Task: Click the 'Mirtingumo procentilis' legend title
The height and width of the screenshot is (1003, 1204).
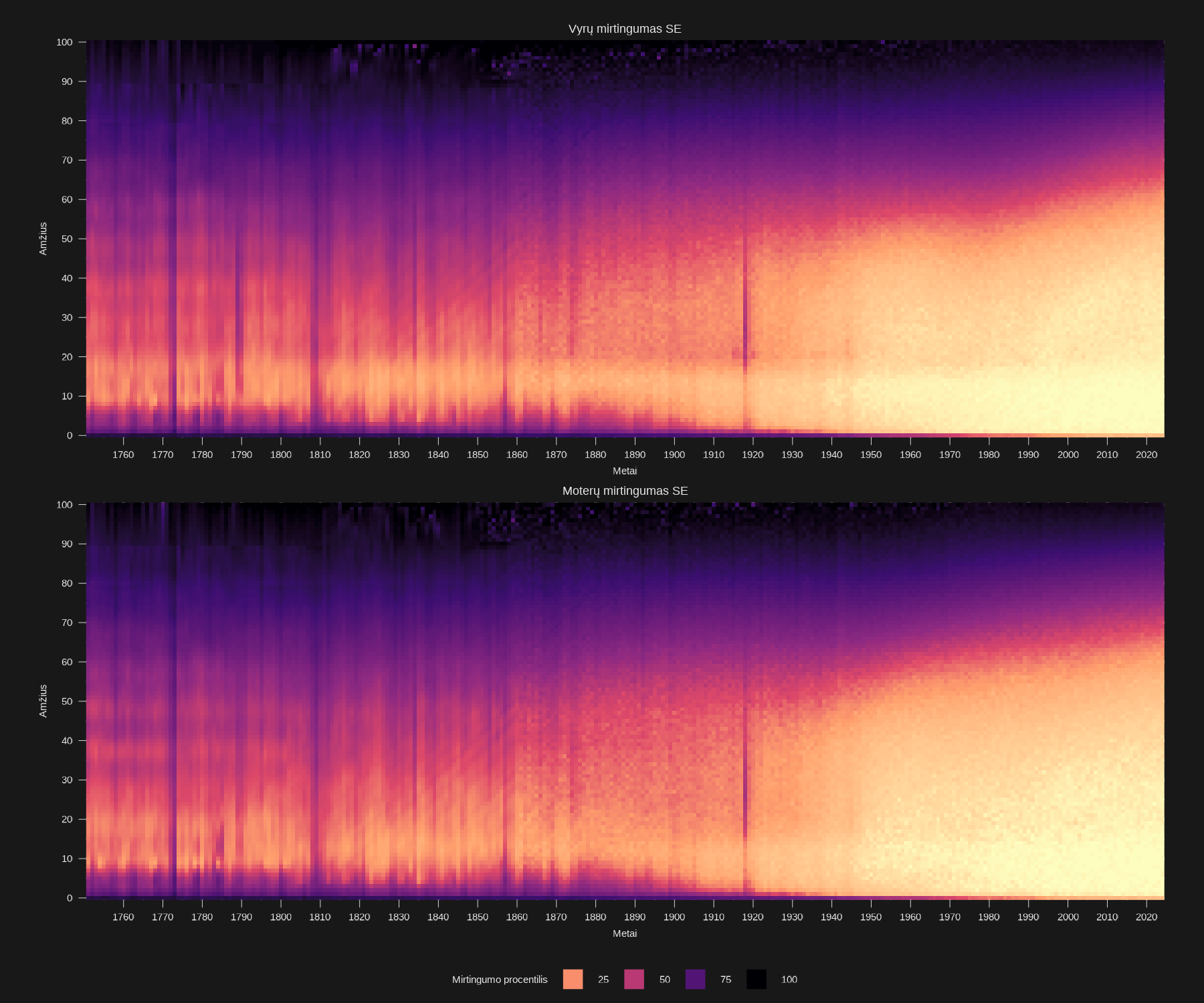Action: click(499, 979)
